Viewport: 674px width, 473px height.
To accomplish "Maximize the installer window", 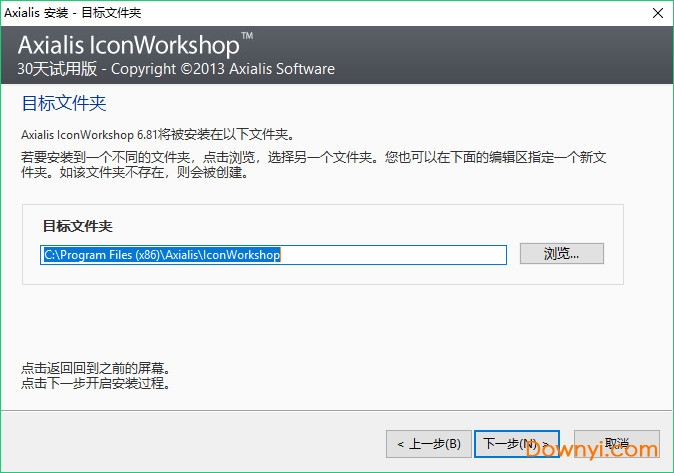I will click(x=609, y=13).
